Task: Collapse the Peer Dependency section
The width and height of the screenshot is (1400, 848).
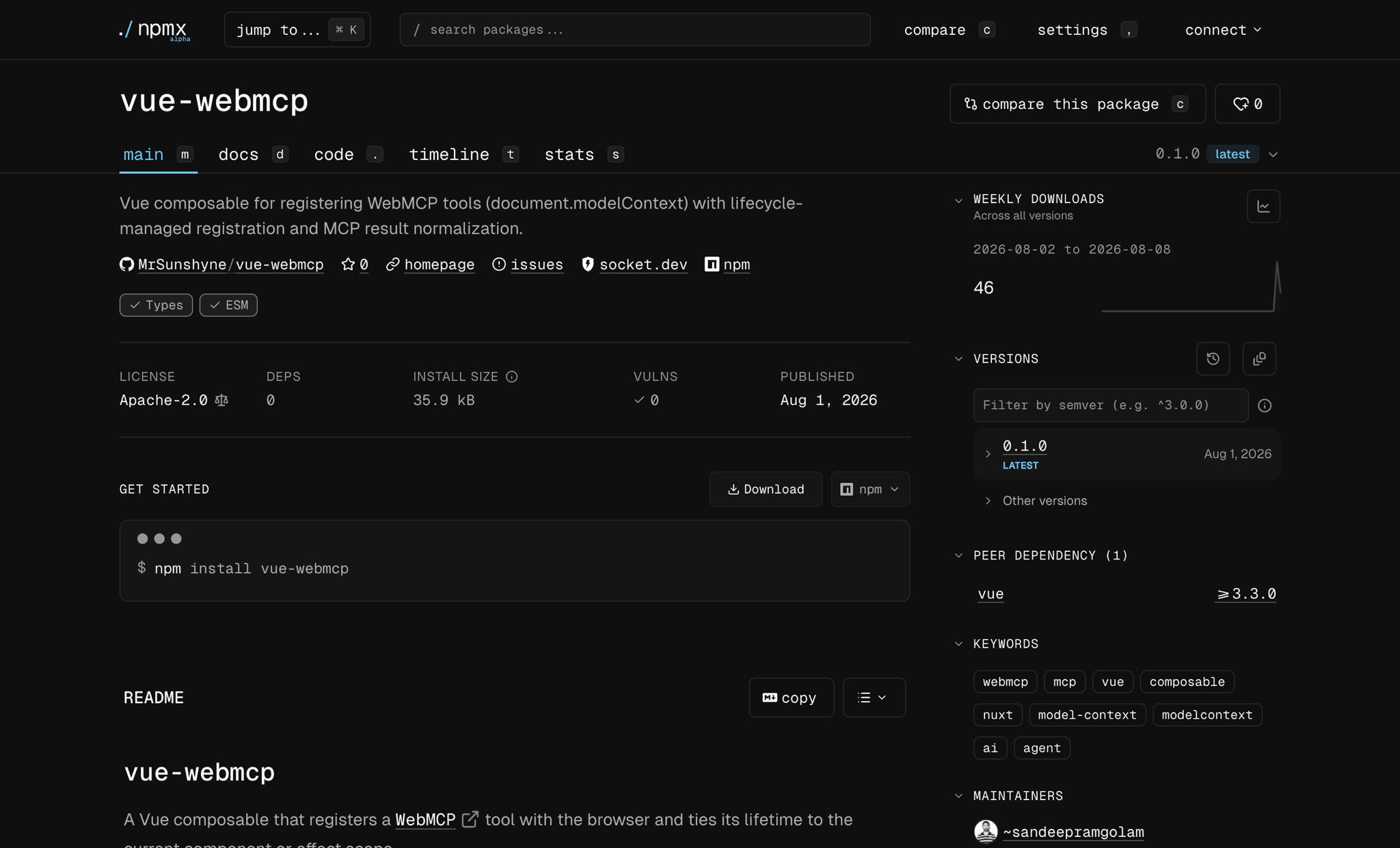Action: [958, 555]
